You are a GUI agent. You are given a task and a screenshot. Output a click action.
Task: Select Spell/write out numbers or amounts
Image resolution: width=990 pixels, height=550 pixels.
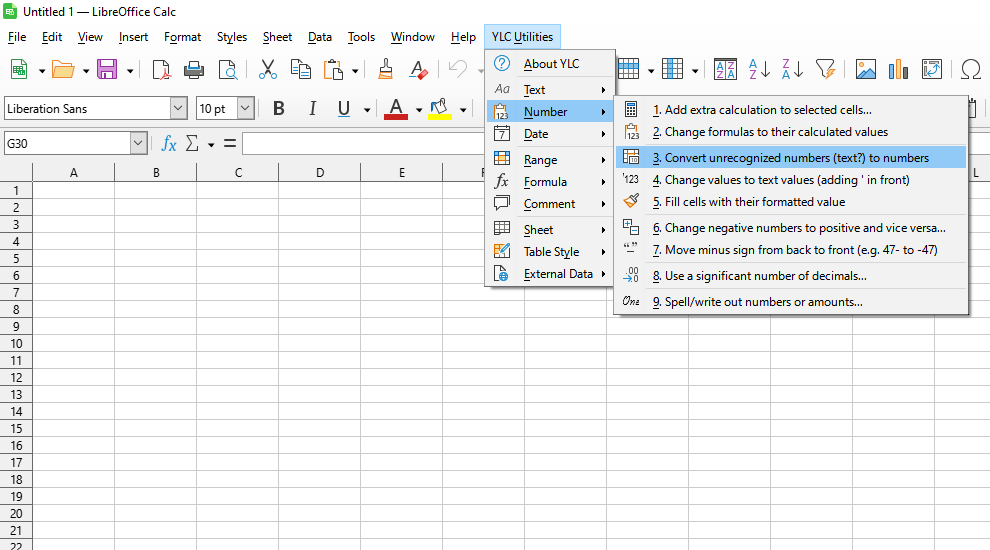pyautogui.click(x=763, y=302)
